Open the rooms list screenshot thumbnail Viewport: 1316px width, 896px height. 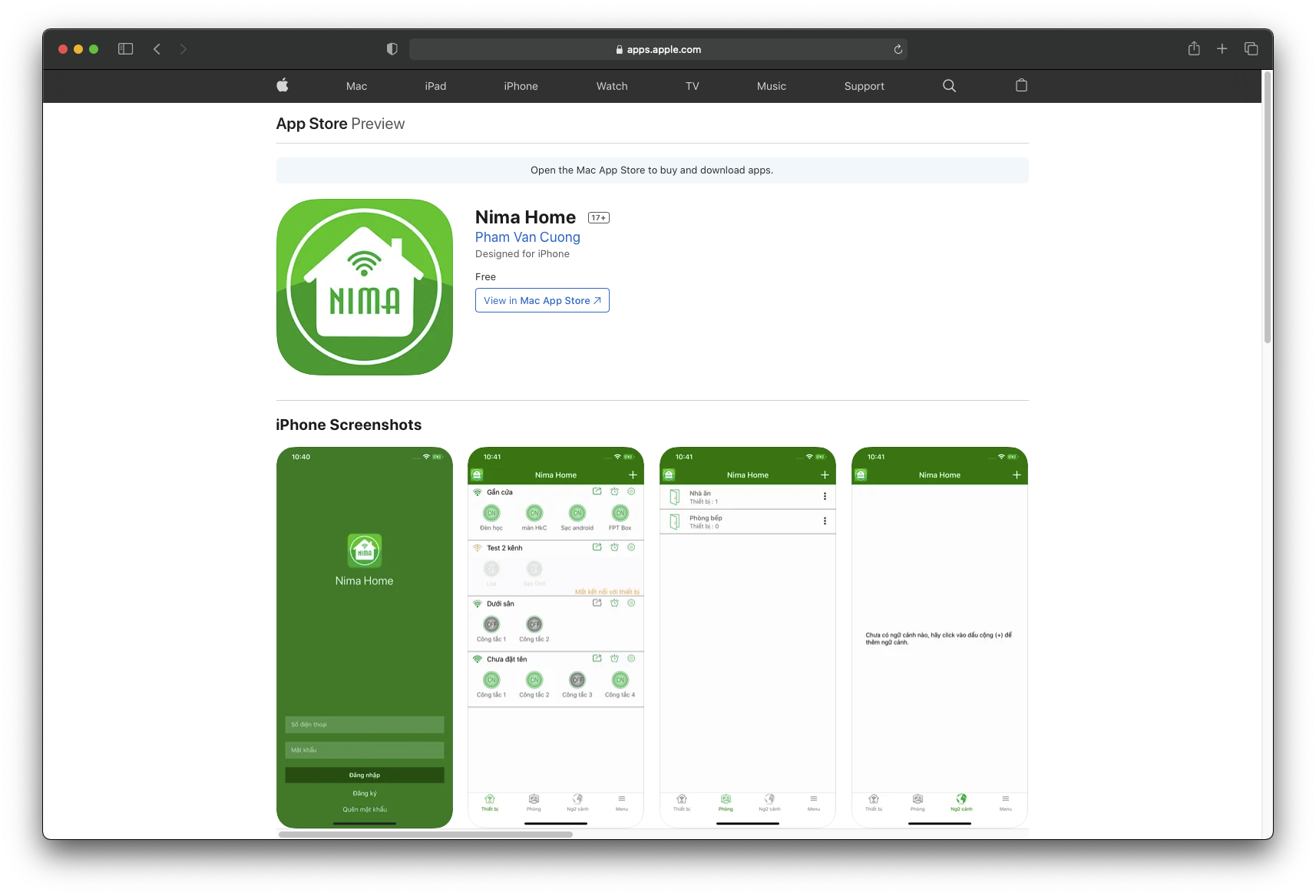748,637
